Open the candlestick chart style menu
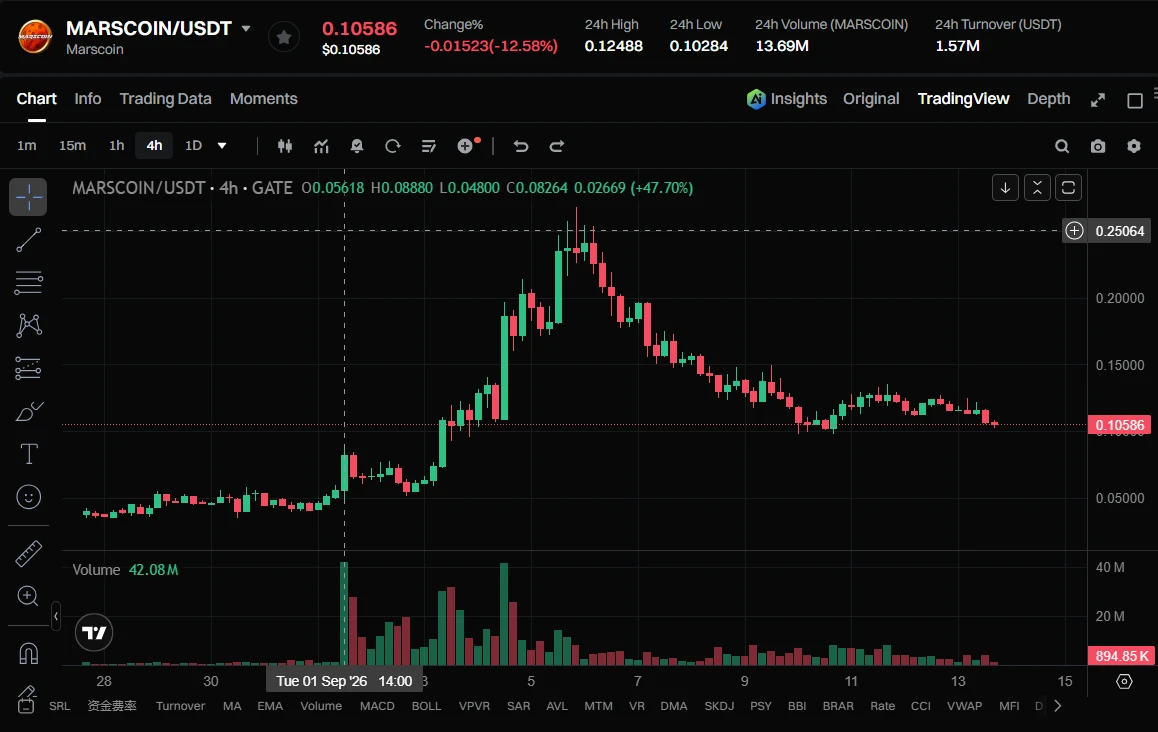This screenshot has width=1158, height=732. (x=285, y=146)
